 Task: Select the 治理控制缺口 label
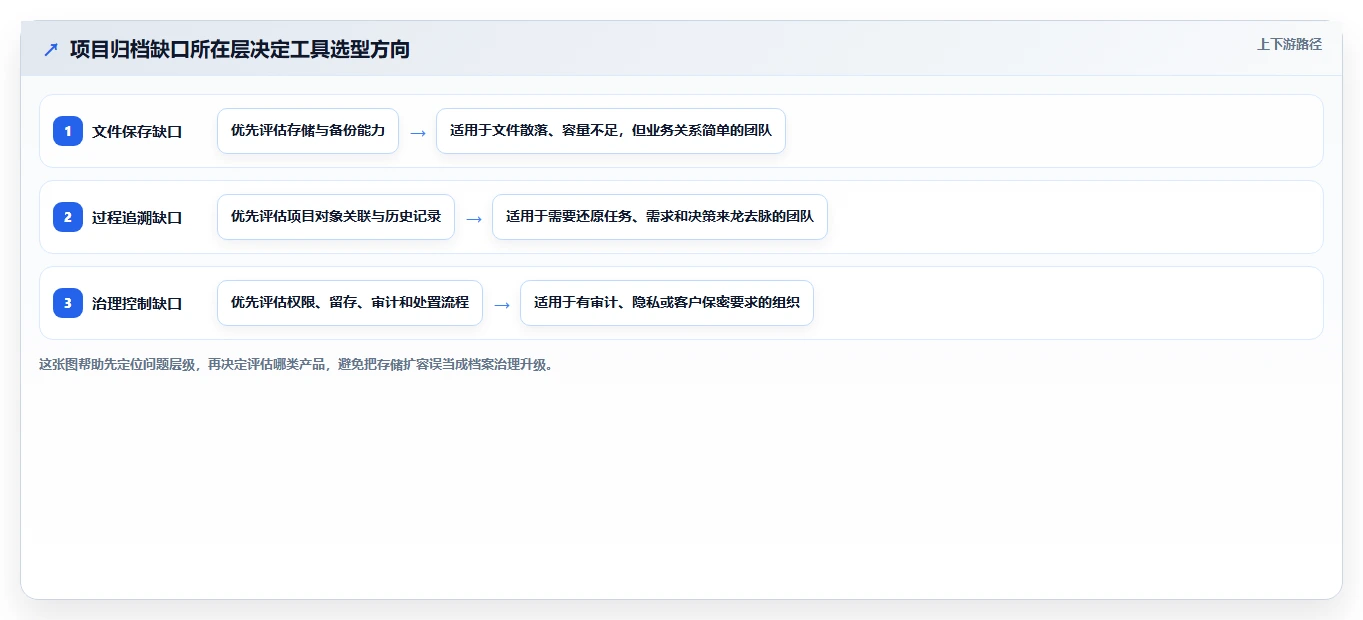tap(137, 303)
